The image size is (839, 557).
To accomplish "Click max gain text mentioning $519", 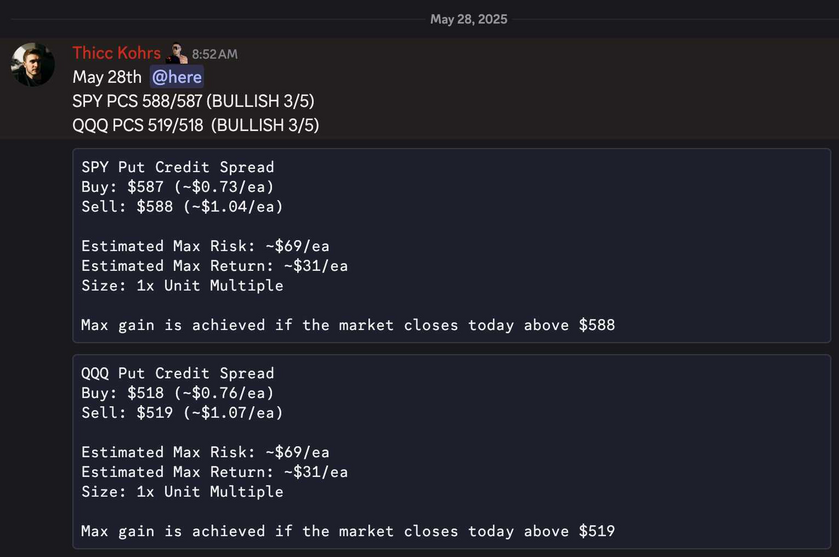I will pyautogui.click(x=348, y=531).
